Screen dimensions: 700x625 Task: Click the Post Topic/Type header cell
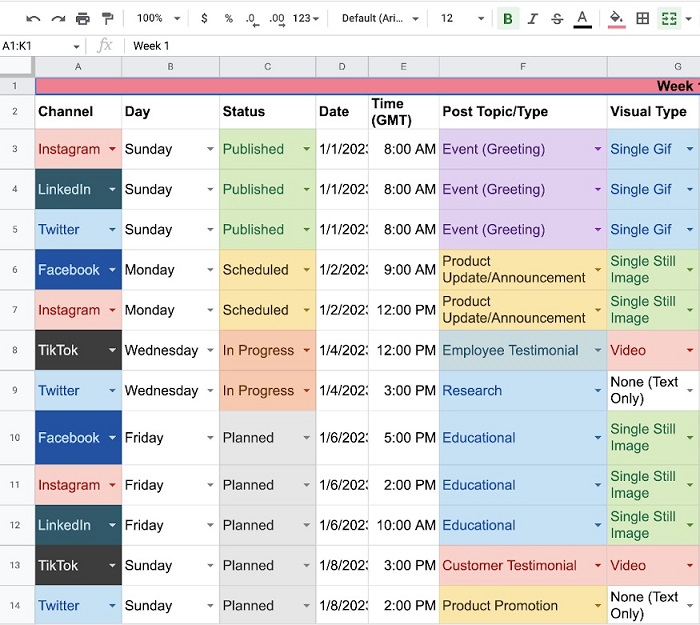click(x=523, y=112)
